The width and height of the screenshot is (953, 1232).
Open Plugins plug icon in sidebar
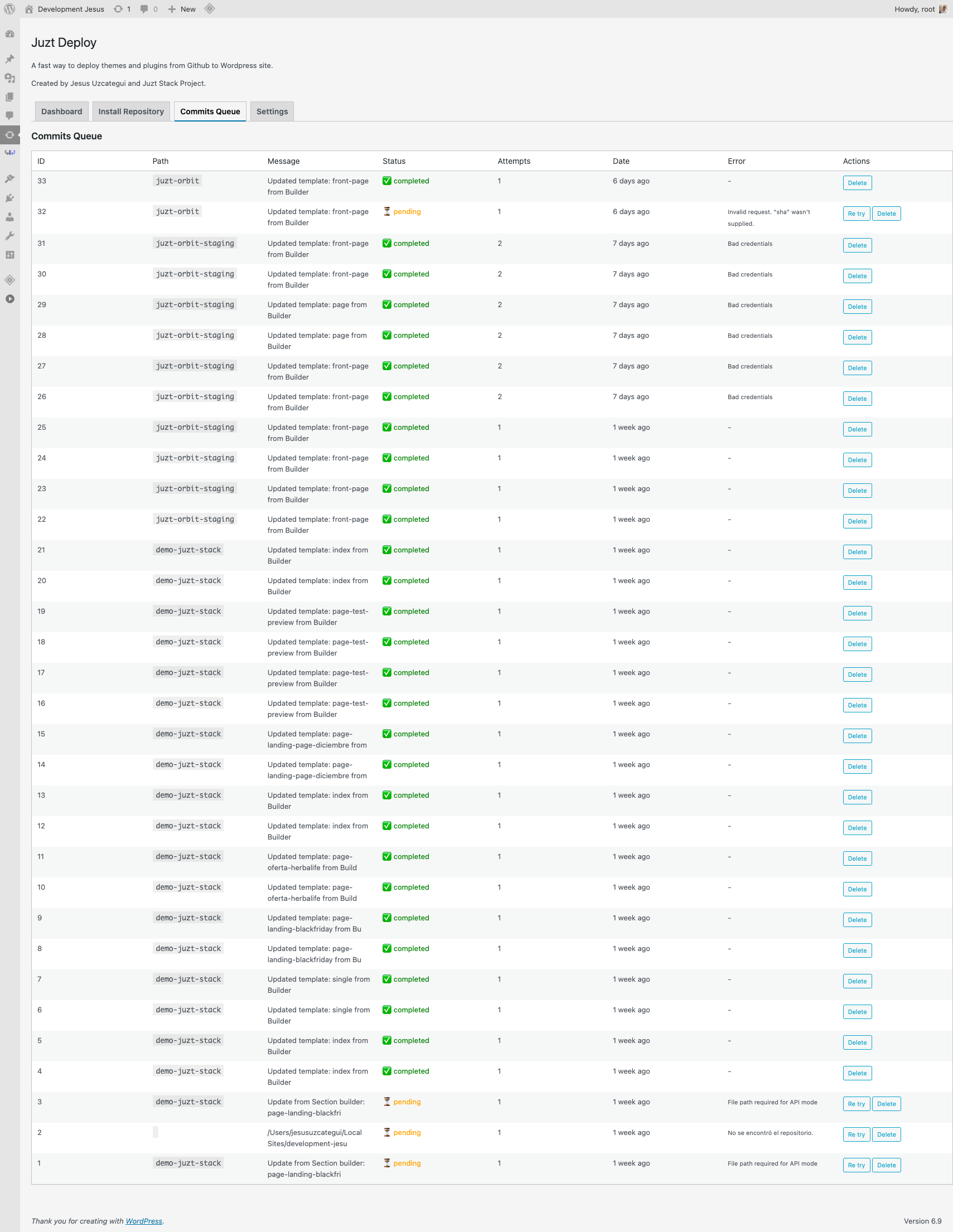pyautogui.click(x=9, y=198)
